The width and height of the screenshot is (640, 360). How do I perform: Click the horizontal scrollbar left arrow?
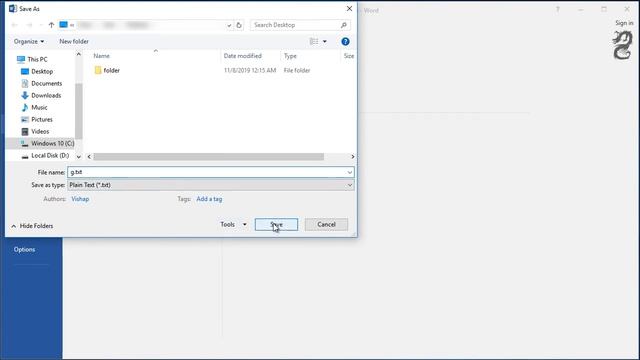[x=89, y=157]
